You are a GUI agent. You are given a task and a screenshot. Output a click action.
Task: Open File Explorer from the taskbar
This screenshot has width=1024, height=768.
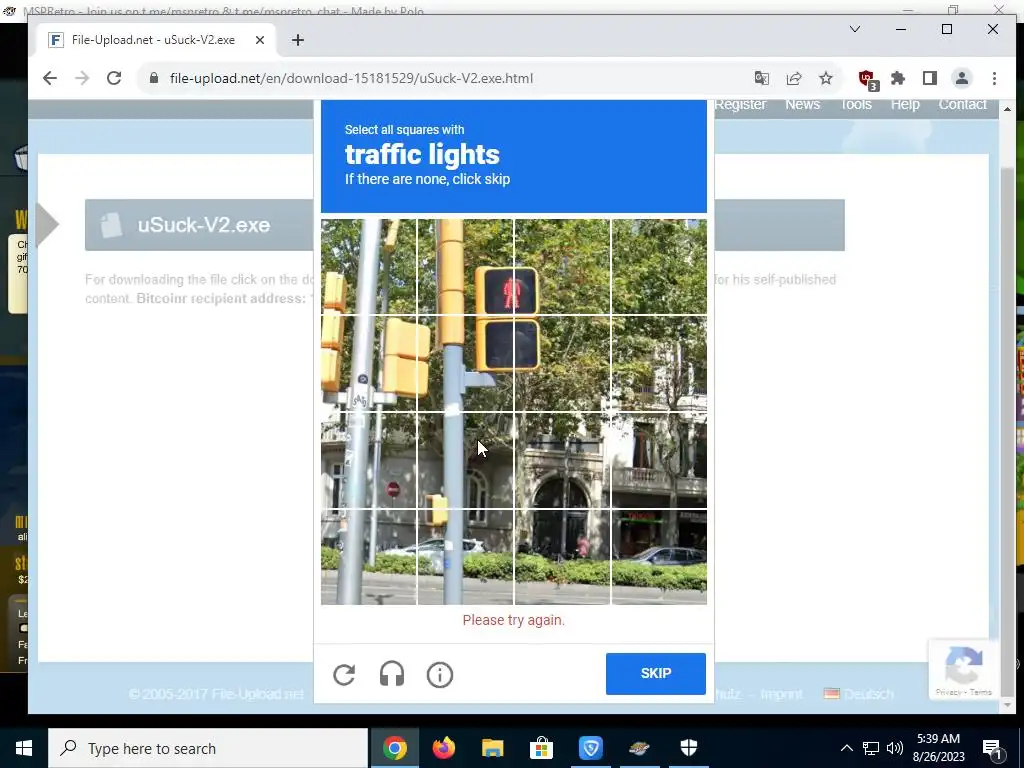click(x=492, y=748)
